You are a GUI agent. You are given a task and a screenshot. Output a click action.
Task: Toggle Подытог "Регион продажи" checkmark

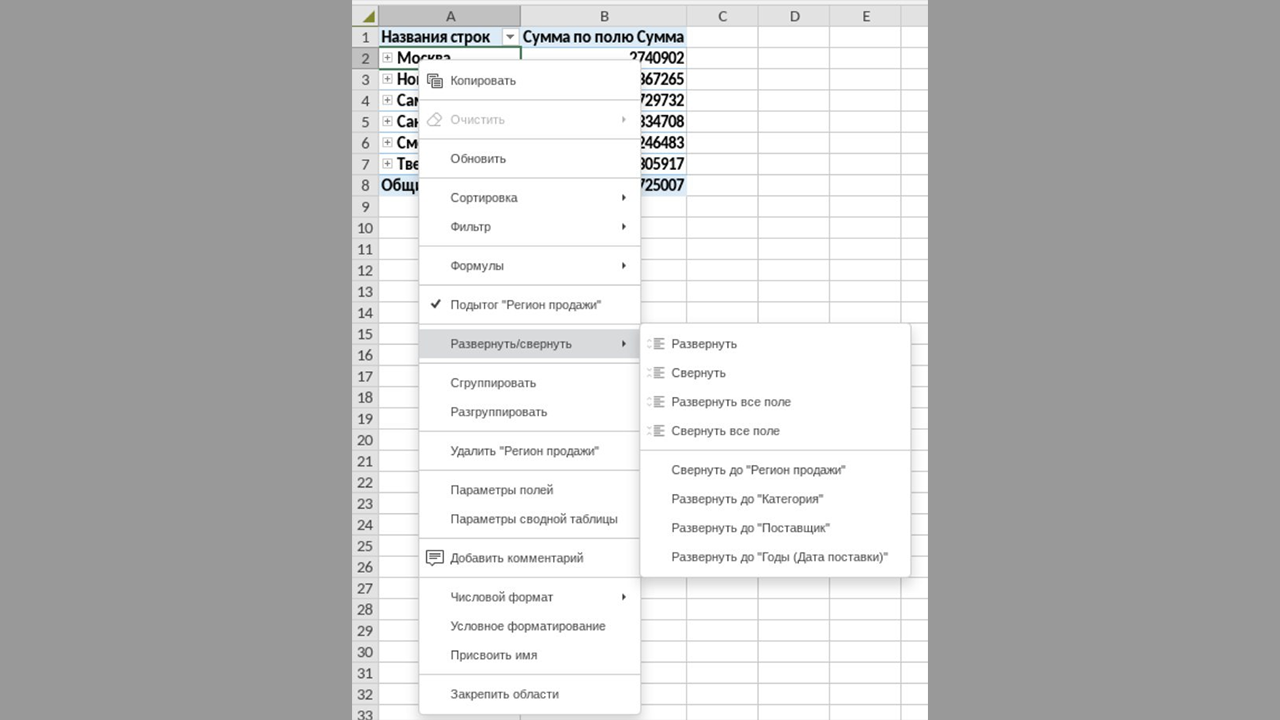(435, 305)
